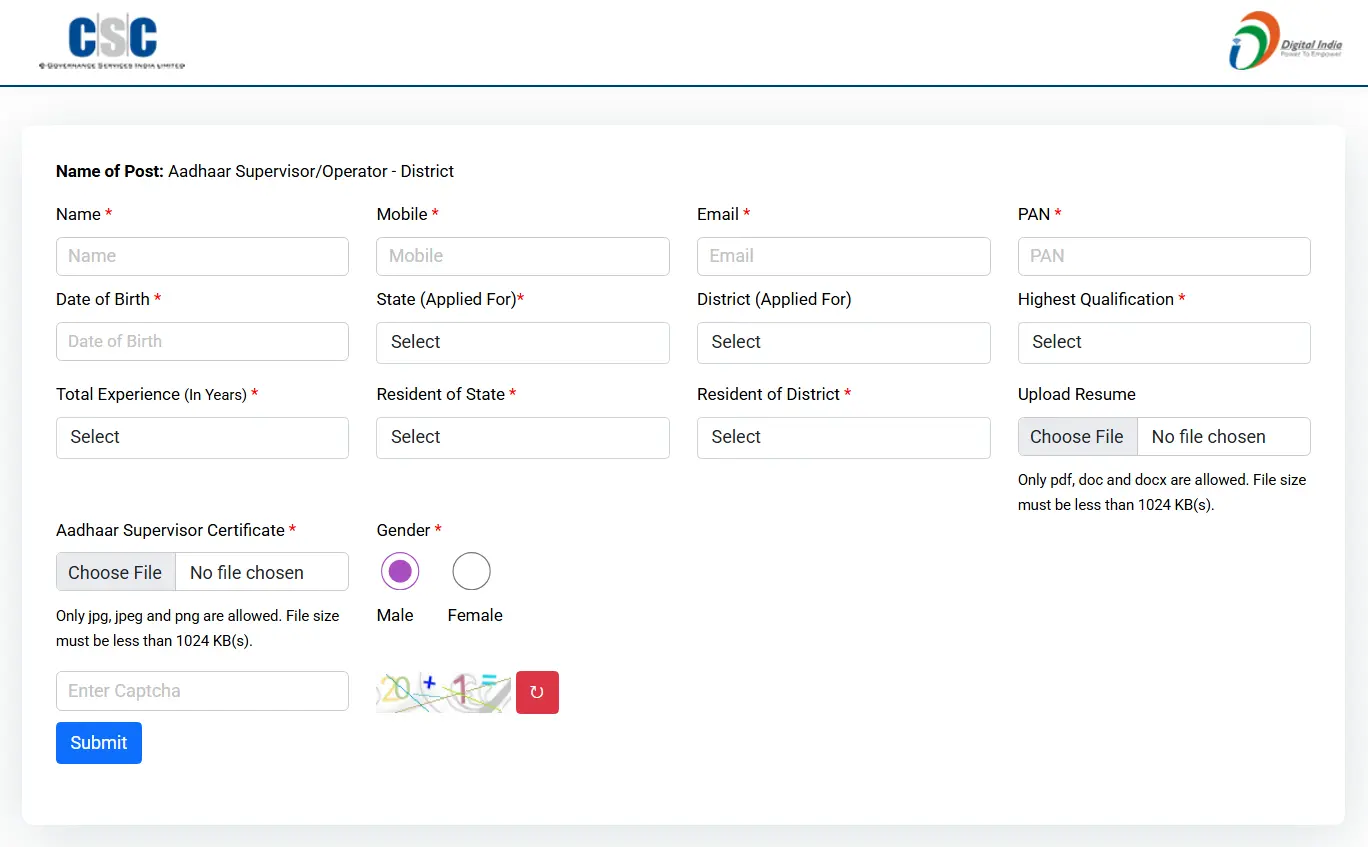
Task: Click the captcha image
Action: [443, 692]
